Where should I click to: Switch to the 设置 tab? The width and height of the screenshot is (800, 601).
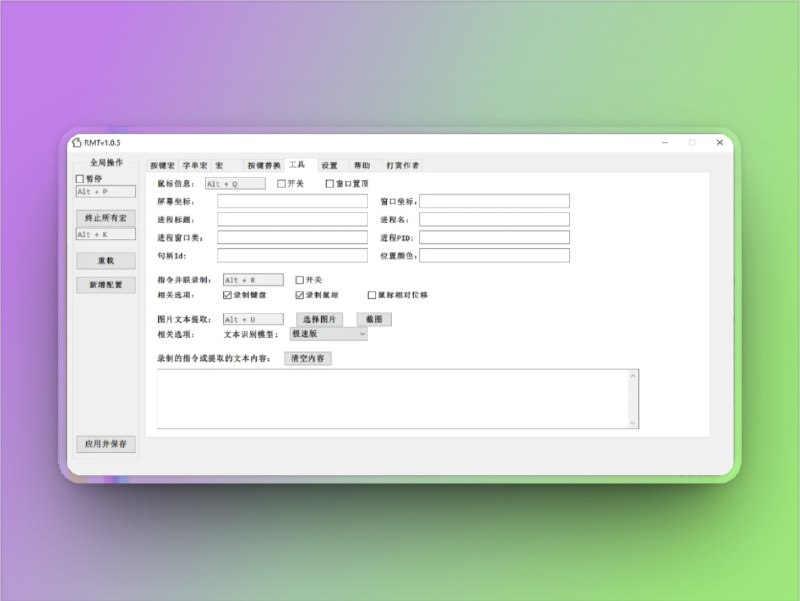coord(332,164)
